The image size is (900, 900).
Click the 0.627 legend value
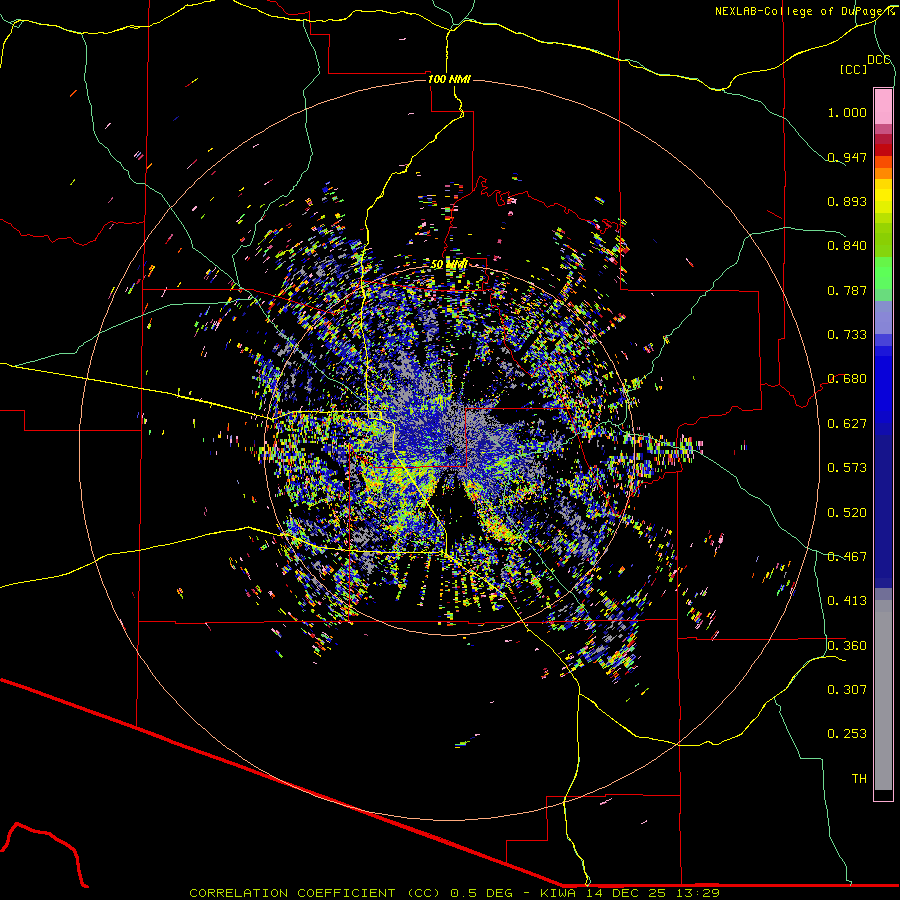pyautogui.click(x=847, y=424)
